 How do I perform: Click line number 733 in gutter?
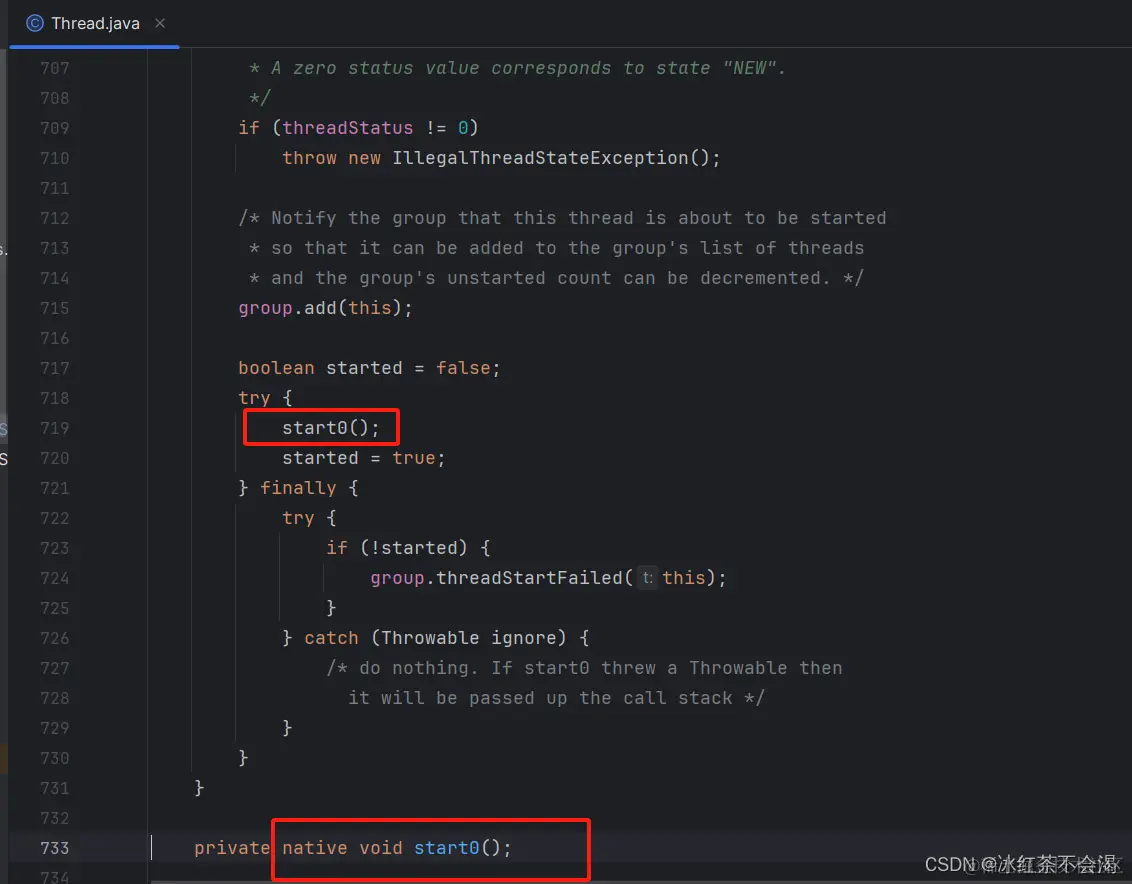(x=55, y=848)
